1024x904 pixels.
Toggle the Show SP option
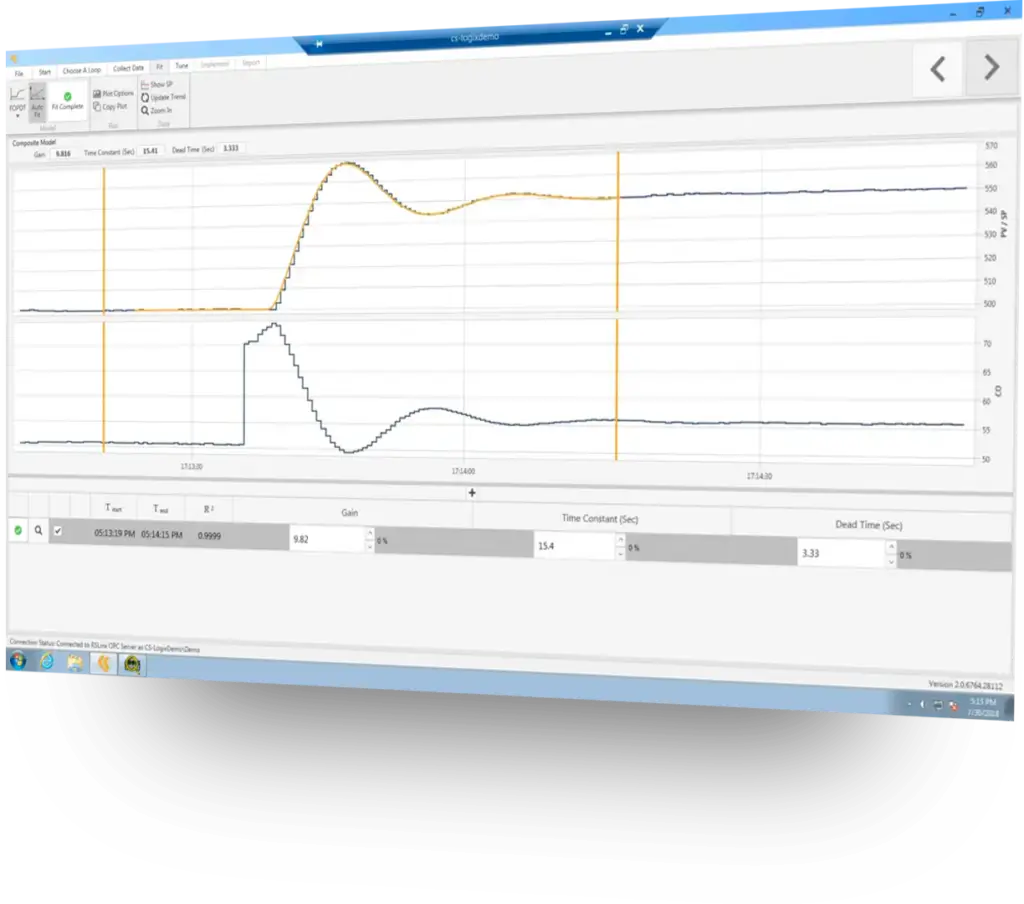145,85
